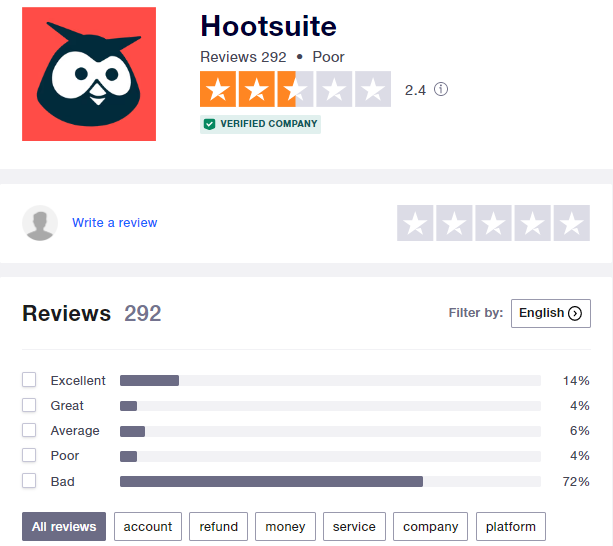Click the arrow in English filter
This screenshot has width=613, height=546.
tap(575, 313)
